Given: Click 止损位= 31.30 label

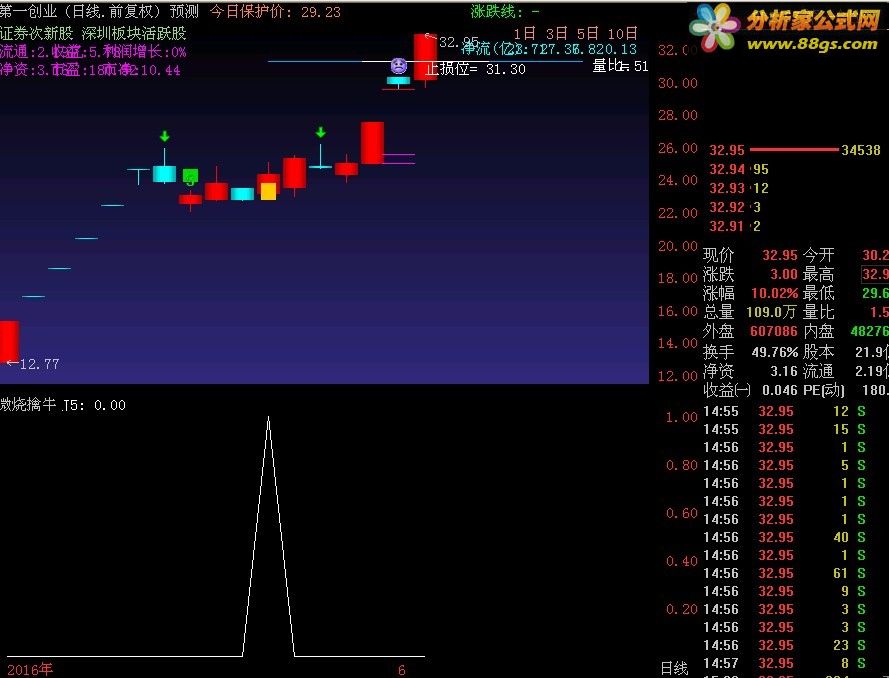Looking at the screenshot, I should pyautogui.click(x=475, y=69).
